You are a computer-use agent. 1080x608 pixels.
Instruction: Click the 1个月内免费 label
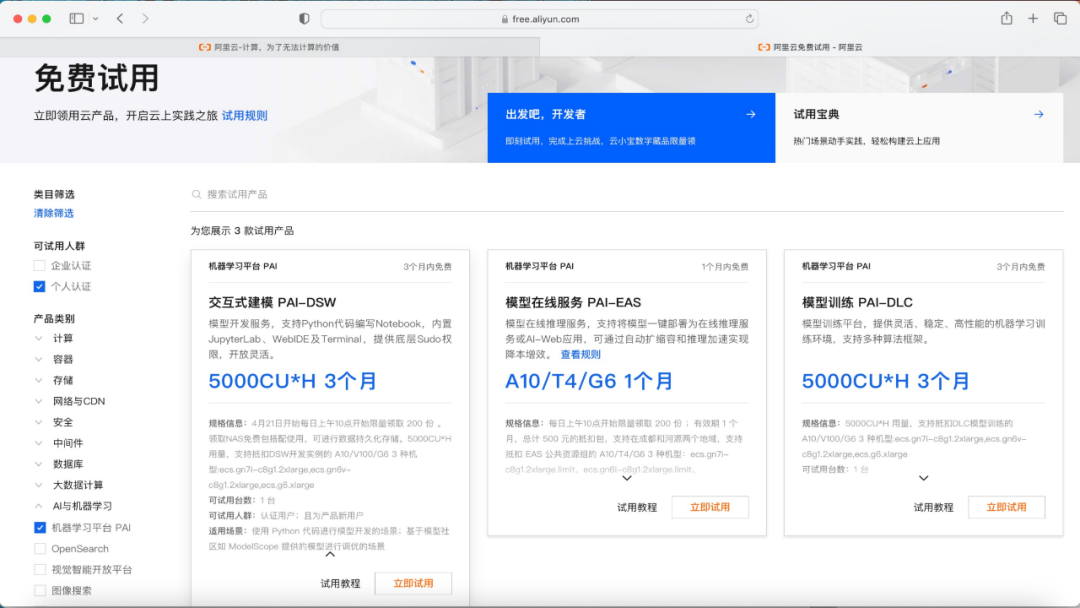pyautogui.click(x=725, y=266)
